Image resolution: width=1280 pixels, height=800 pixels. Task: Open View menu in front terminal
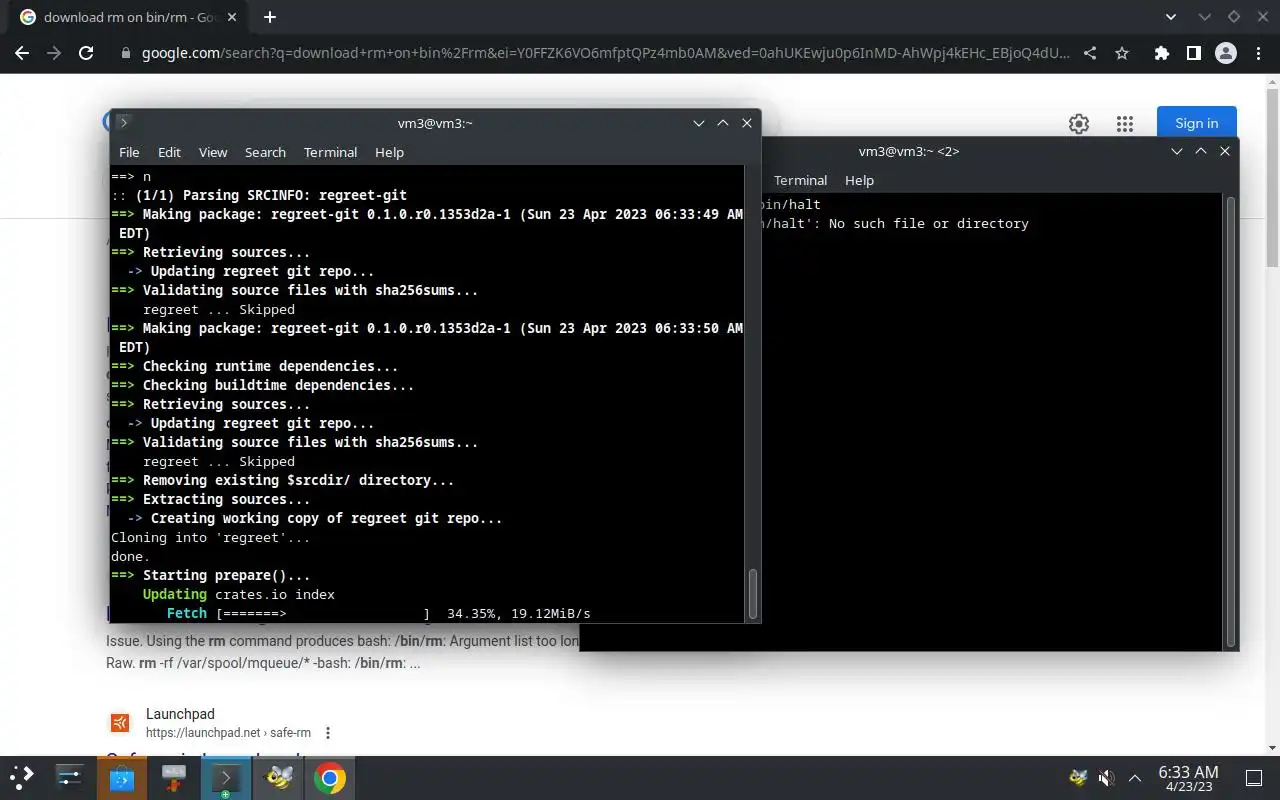pos(213,152)
